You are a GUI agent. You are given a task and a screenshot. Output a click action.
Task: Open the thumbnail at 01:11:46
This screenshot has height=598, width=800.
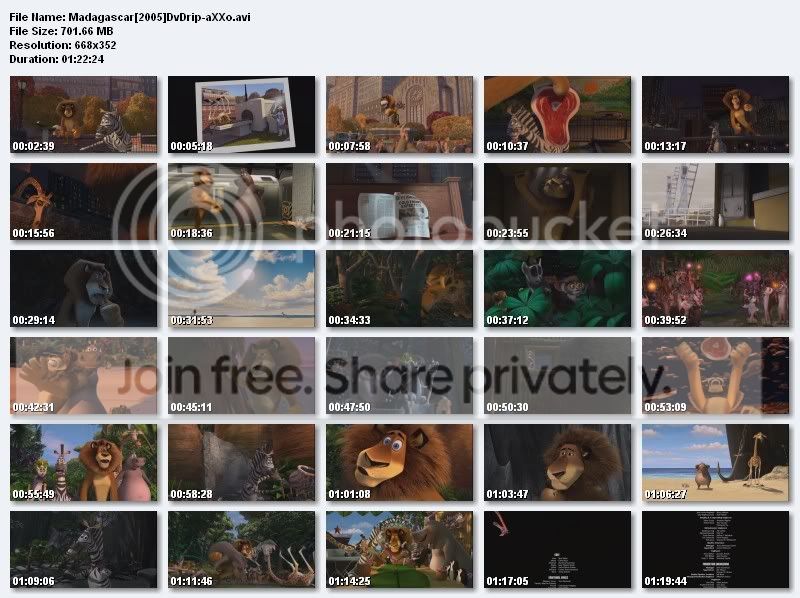coord(241,550)
